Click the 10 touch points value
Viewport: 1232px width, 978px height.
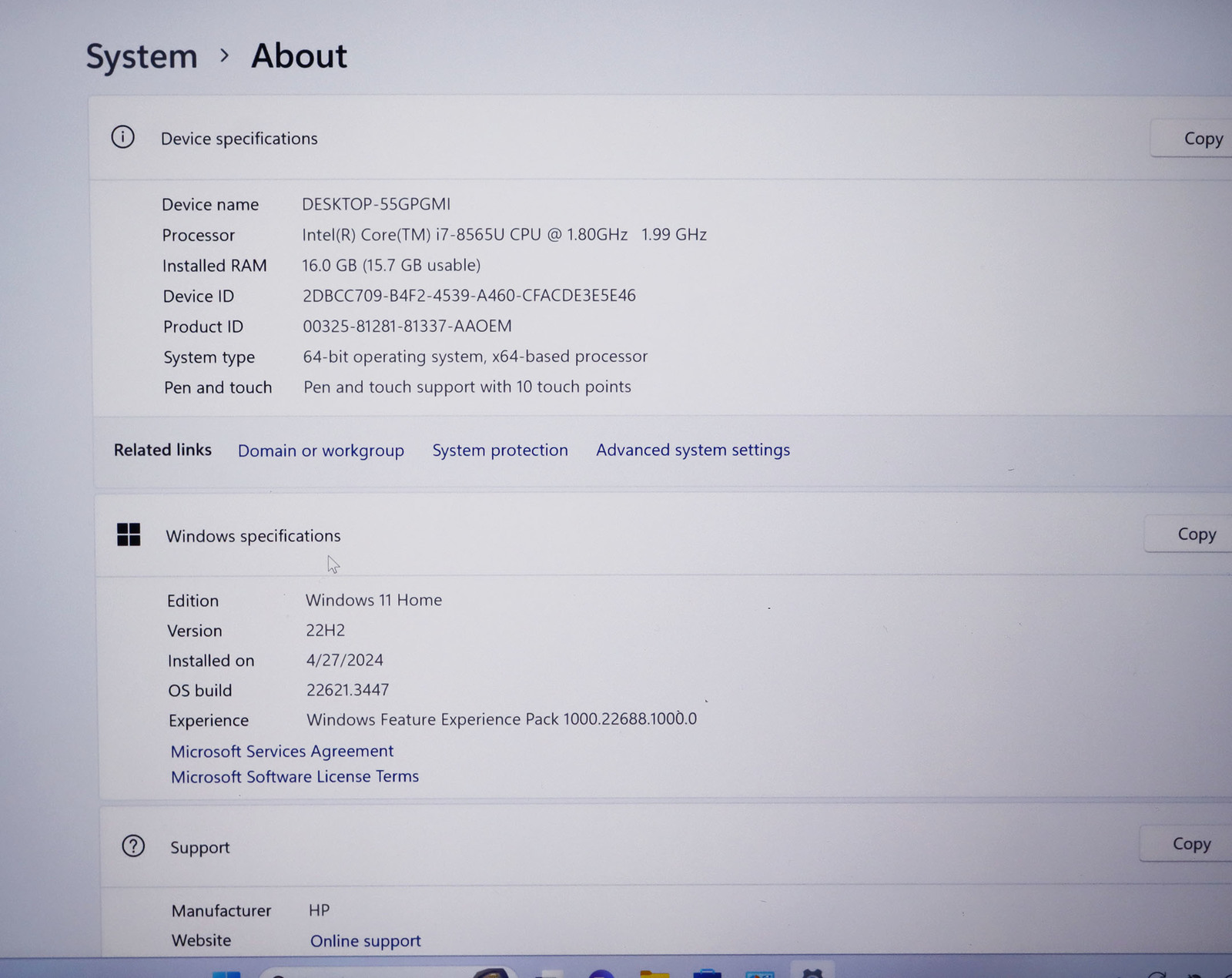[467, 387]
